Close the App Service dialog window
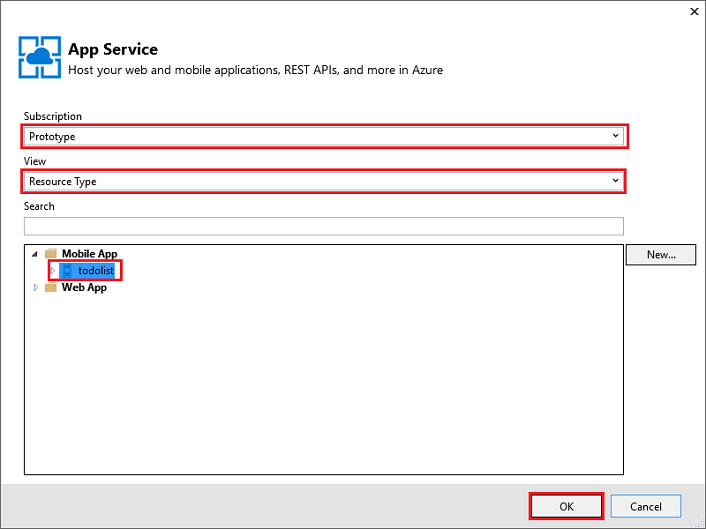 point(694,12)
